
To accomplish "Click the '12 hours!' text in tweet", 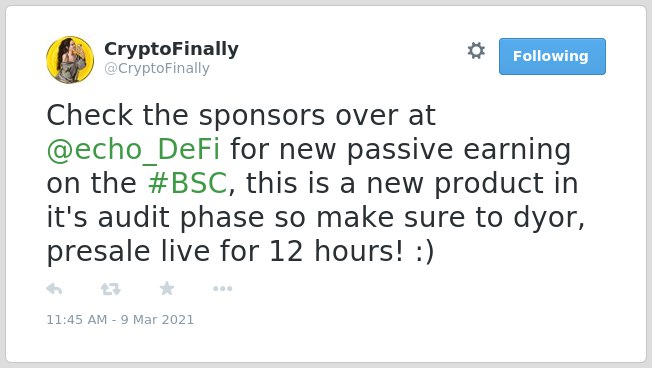I will click(336, 252).
